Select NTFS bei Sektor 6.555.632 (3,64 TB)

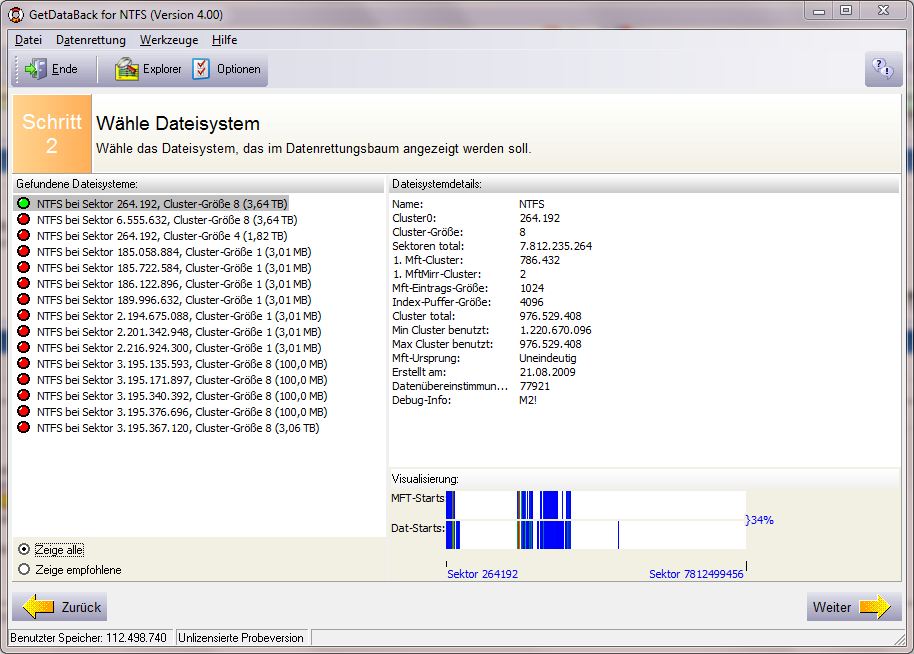coord(167,220)
